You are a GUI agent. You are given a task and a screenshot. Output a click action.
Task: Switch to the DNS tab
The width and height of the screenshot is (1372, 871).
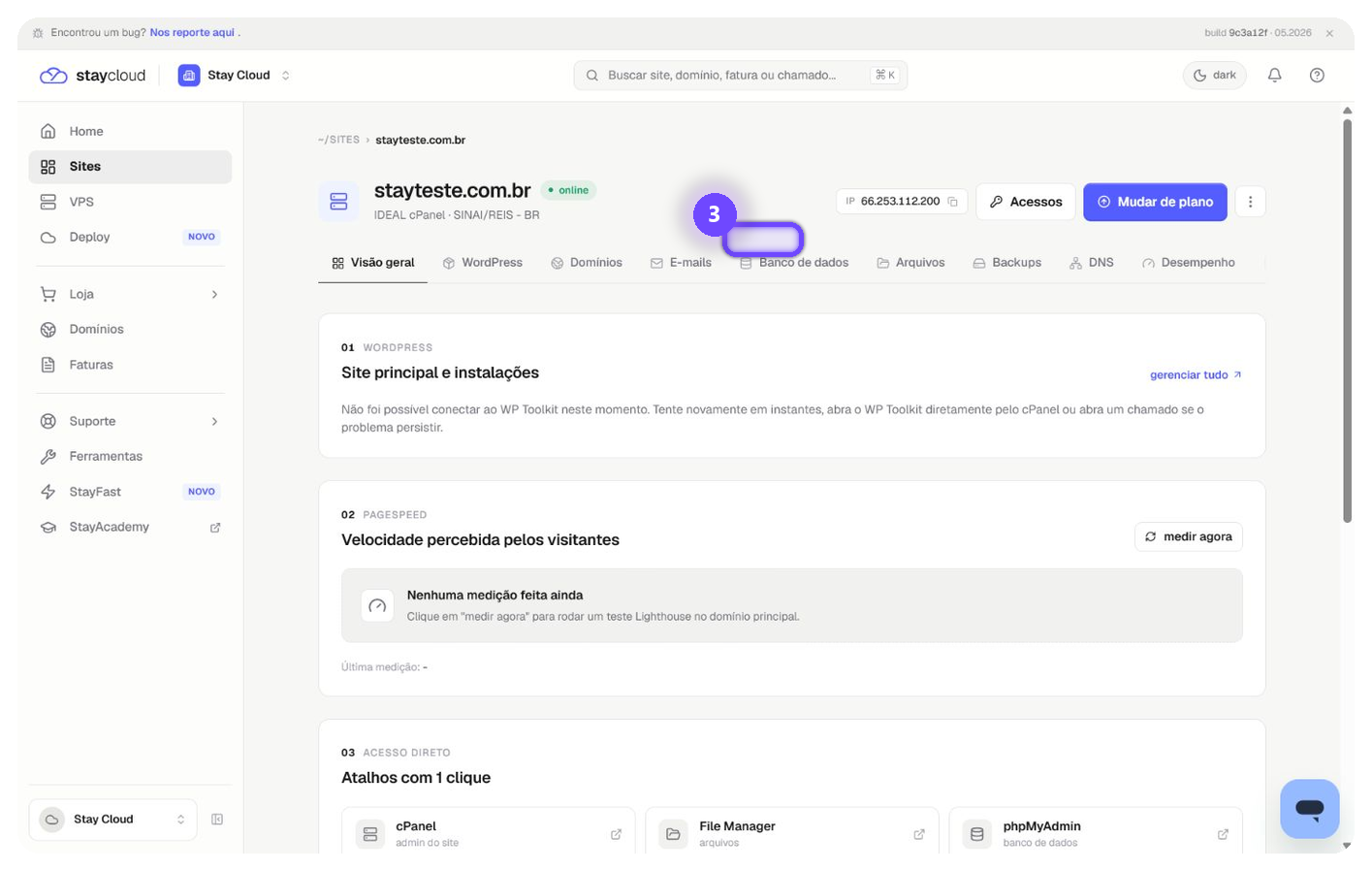point(1091,263)
